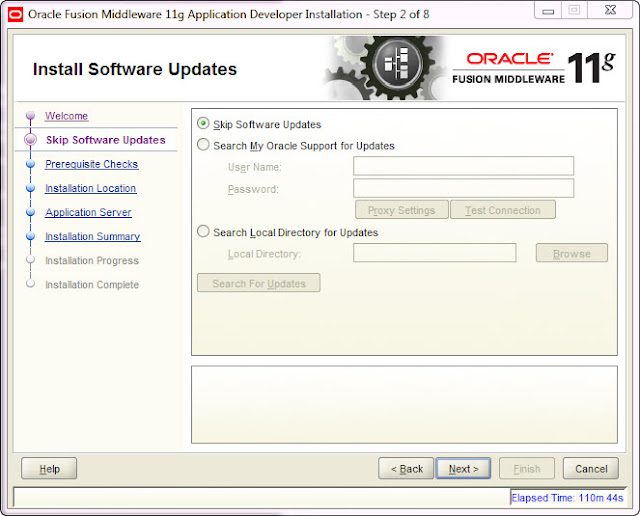Click the Search For Updates button
Image resolution: width=640 pixels, height=516 pixels.
(x=259, y=283)
